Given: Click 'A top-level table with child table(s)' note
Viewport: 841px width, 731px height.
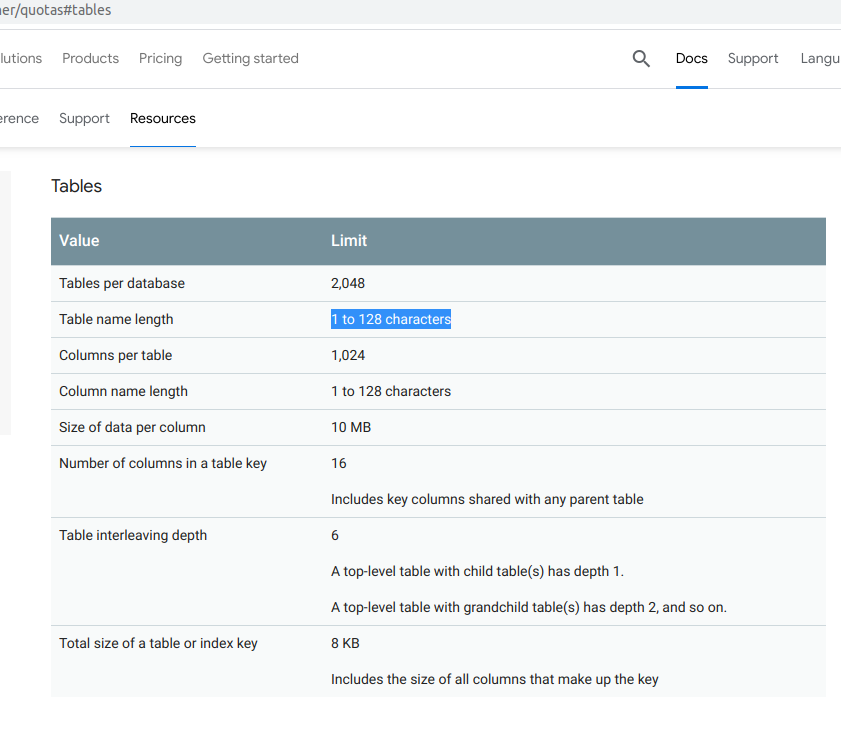Looking at the screenshot, I should pos(477,571).
